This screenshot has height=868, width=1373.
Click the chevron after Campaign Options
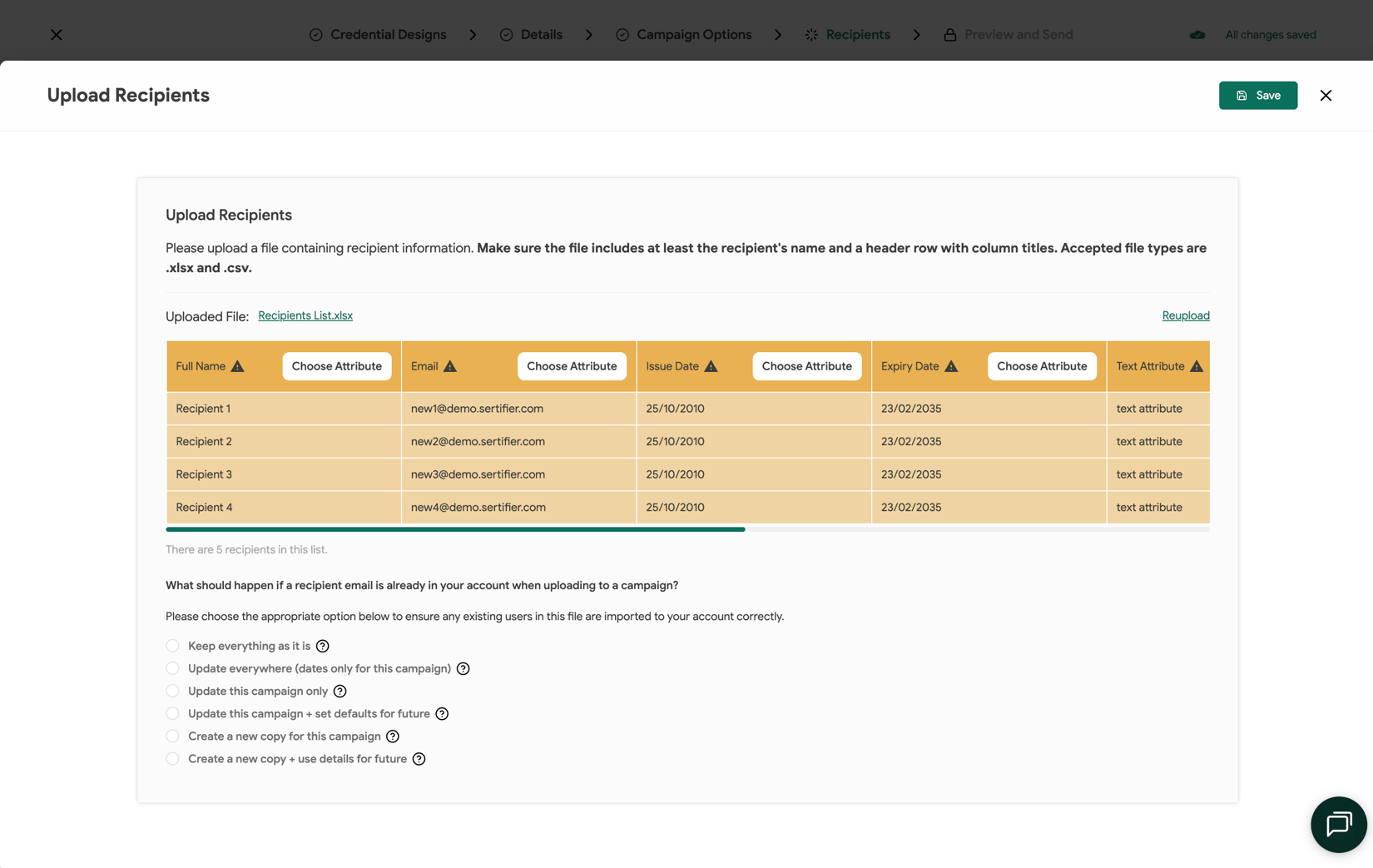click(x=778, y=35)
